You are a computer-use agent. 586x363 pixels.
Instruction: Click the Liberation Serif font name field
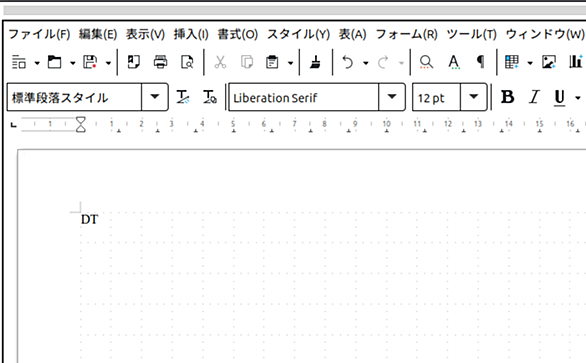(304, 98)
